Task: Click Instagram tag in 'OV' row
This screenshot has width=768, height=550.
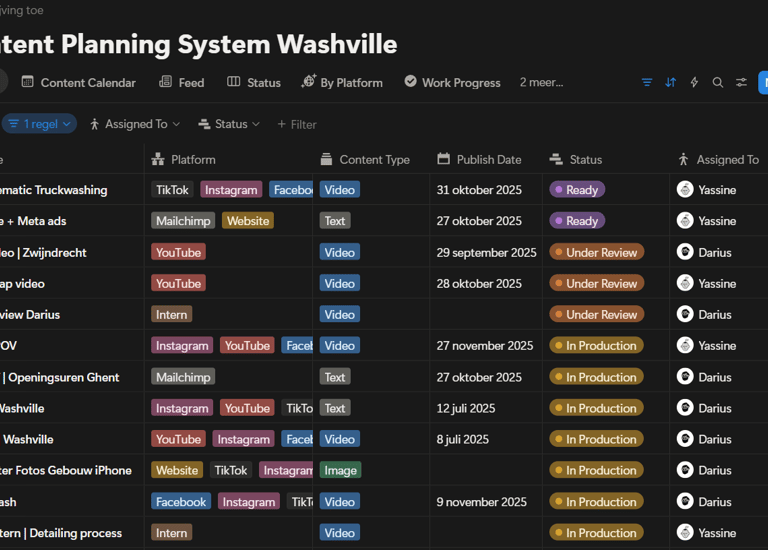Action: [182, 346]
